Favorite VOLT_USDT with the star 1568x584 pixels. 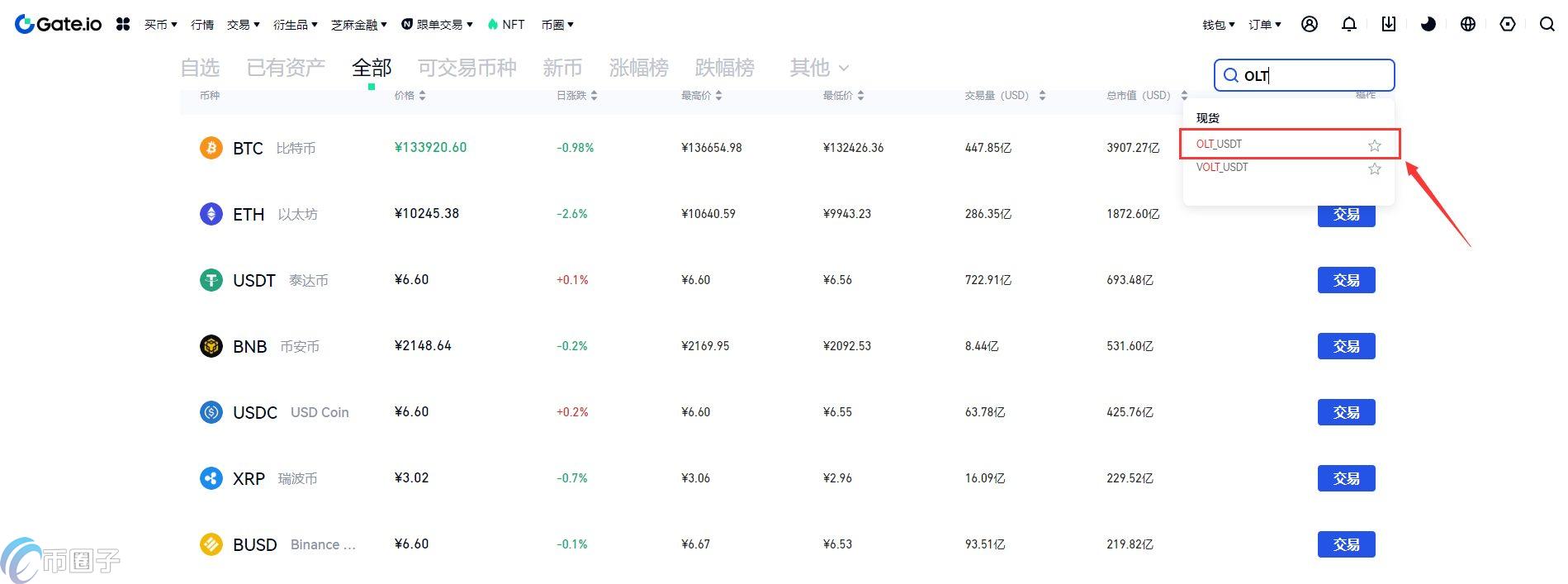(1375, 169)
